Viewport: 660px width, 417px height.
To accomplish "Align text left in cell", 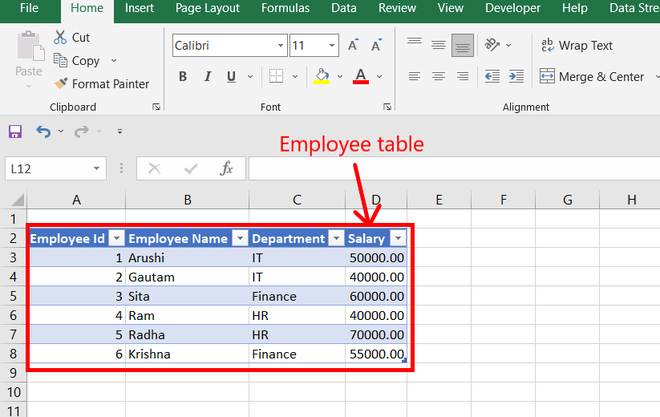I will point(415,76).
